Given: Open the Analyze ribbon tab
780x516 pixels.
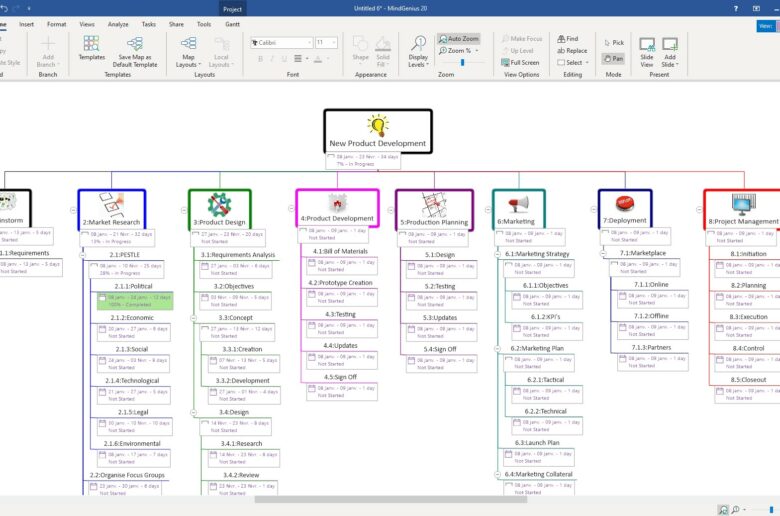Looking at the screenshot, I should pos(118,23).
